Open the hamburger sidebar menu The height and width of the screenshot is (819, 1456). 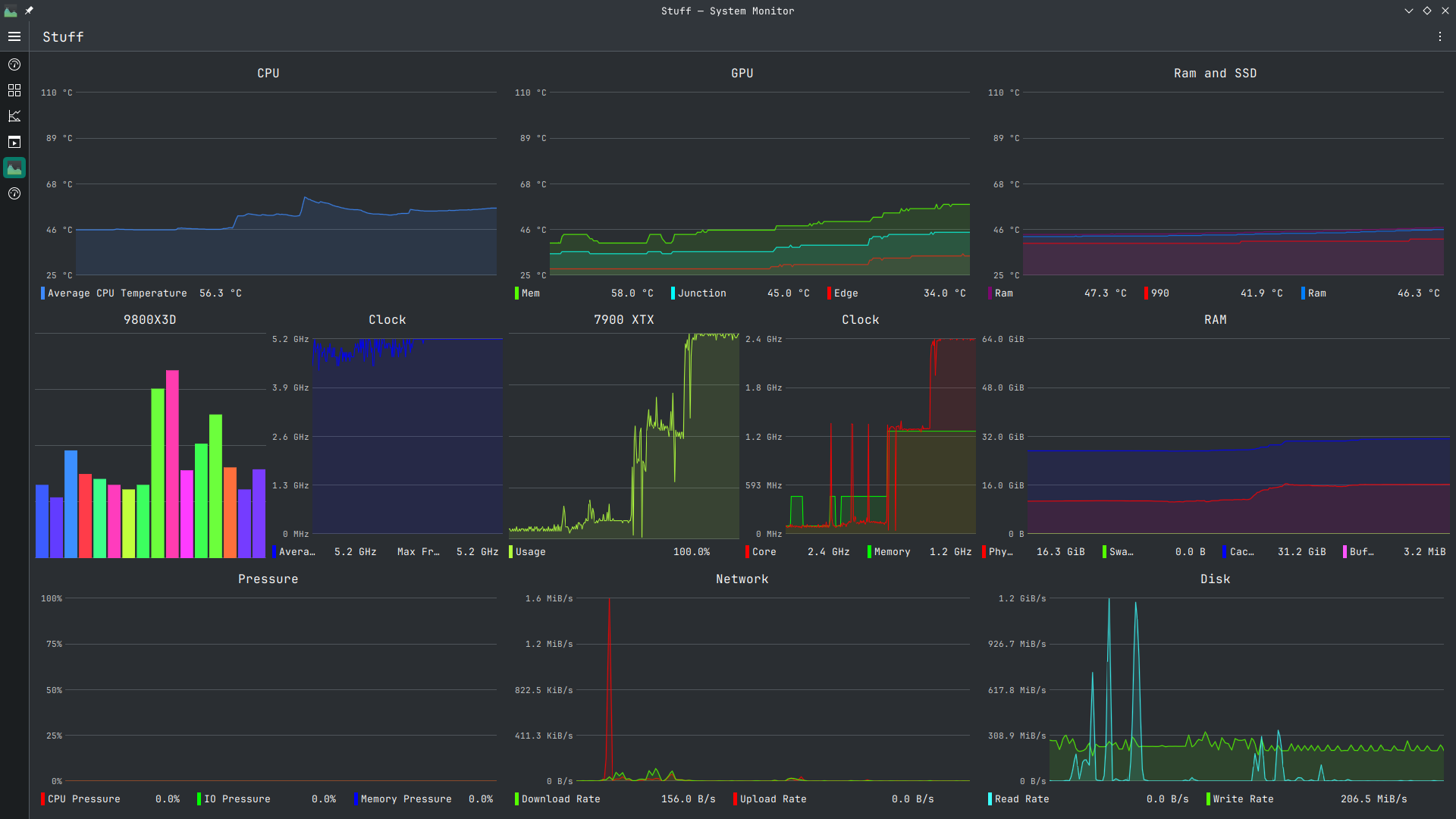[14, 36]
